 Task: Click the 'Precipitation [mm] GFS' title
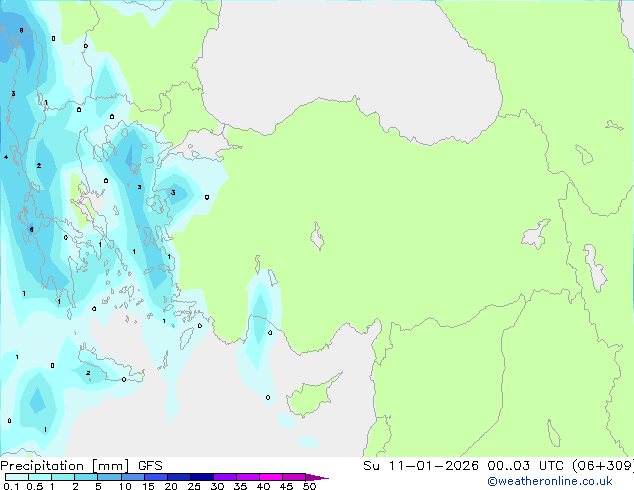coord(81,466)
